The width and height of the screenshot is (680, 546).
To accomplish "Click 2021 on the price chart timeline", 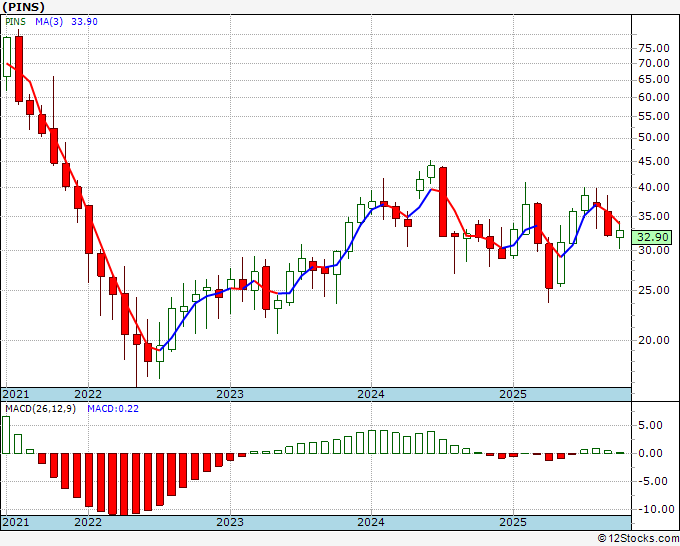I will point(16,394).
